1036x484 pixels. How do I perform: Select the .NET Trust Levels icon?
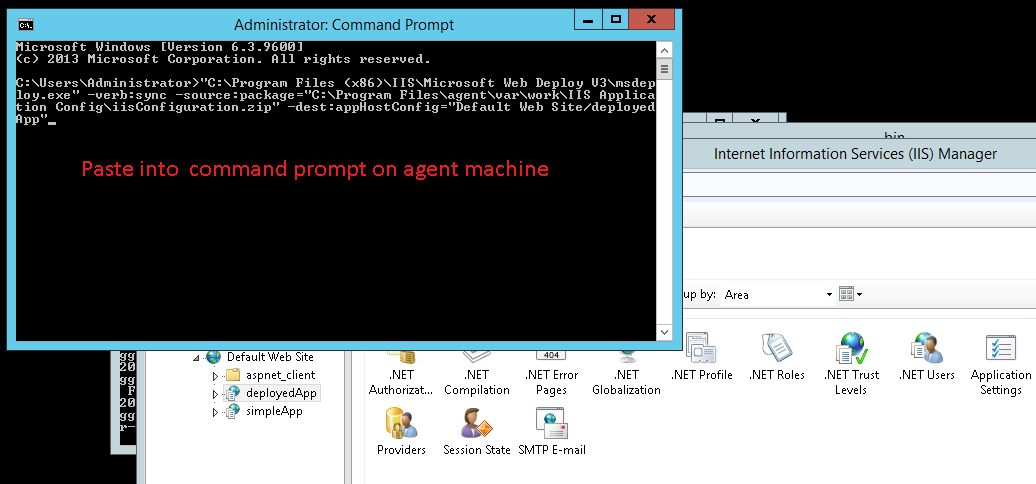(x=851, y=351)
